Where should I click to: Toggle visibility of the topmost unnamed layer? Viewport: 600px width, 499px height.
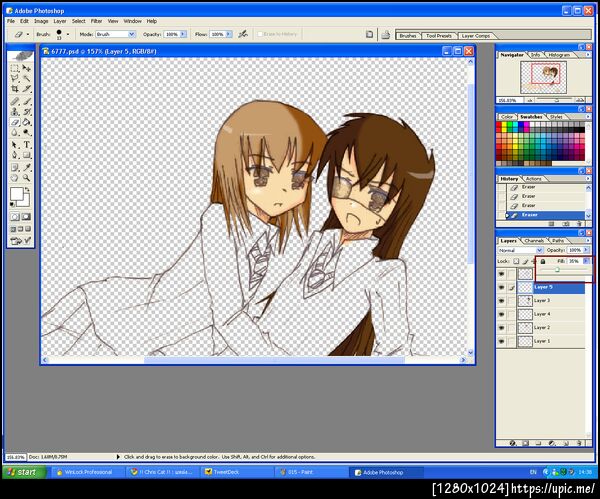[501, 274]
